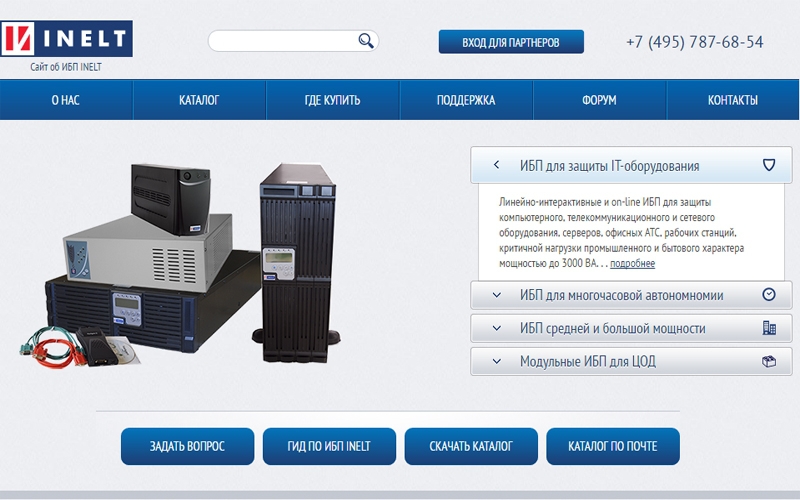Open the КАТАЛОГ menu item
This screenshot has height=500, width=800.
pos(199,100)
